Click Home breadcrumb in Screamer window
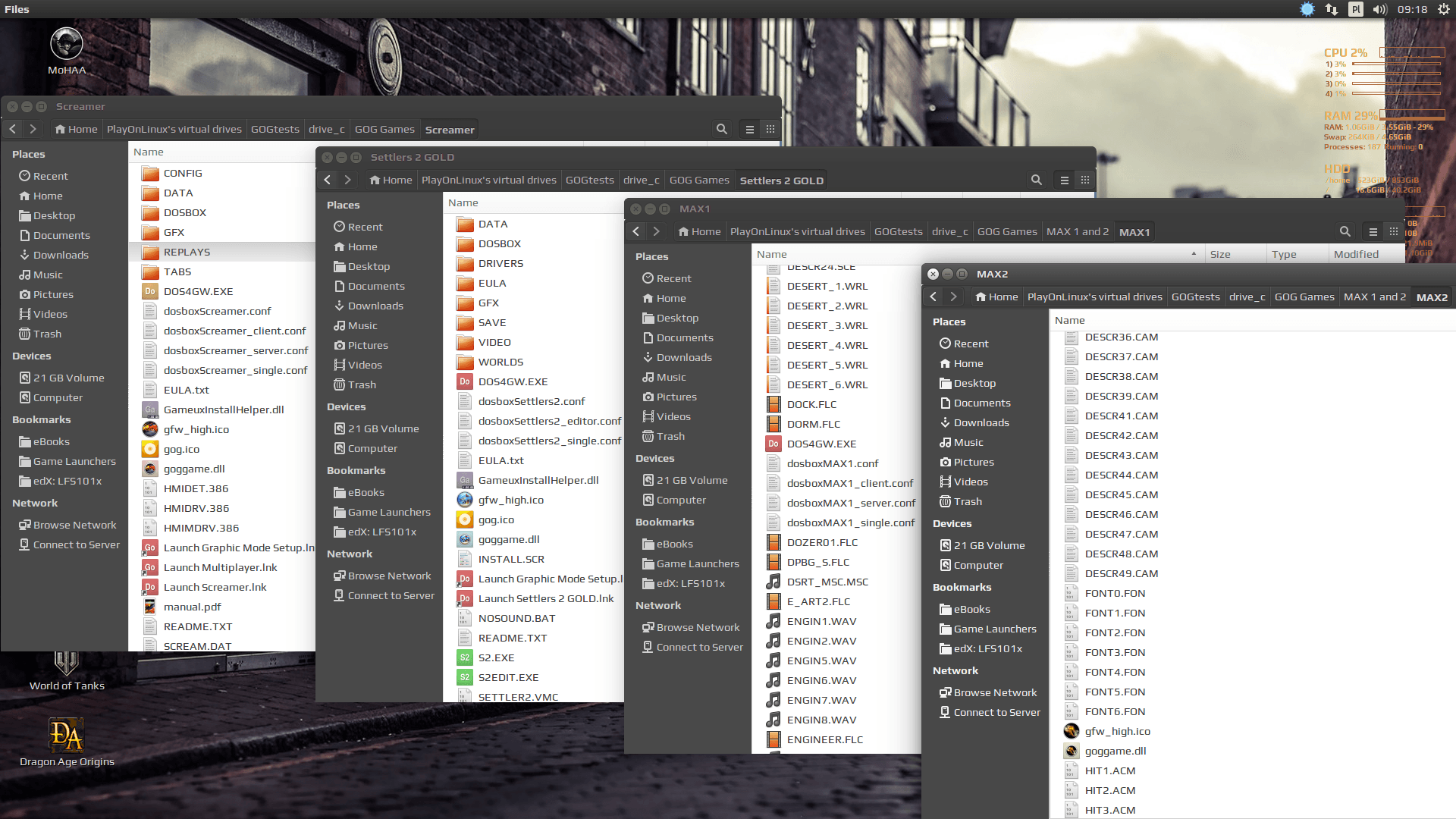The height and width of the screenshot is (819, 1456). [x=76, y=129]
